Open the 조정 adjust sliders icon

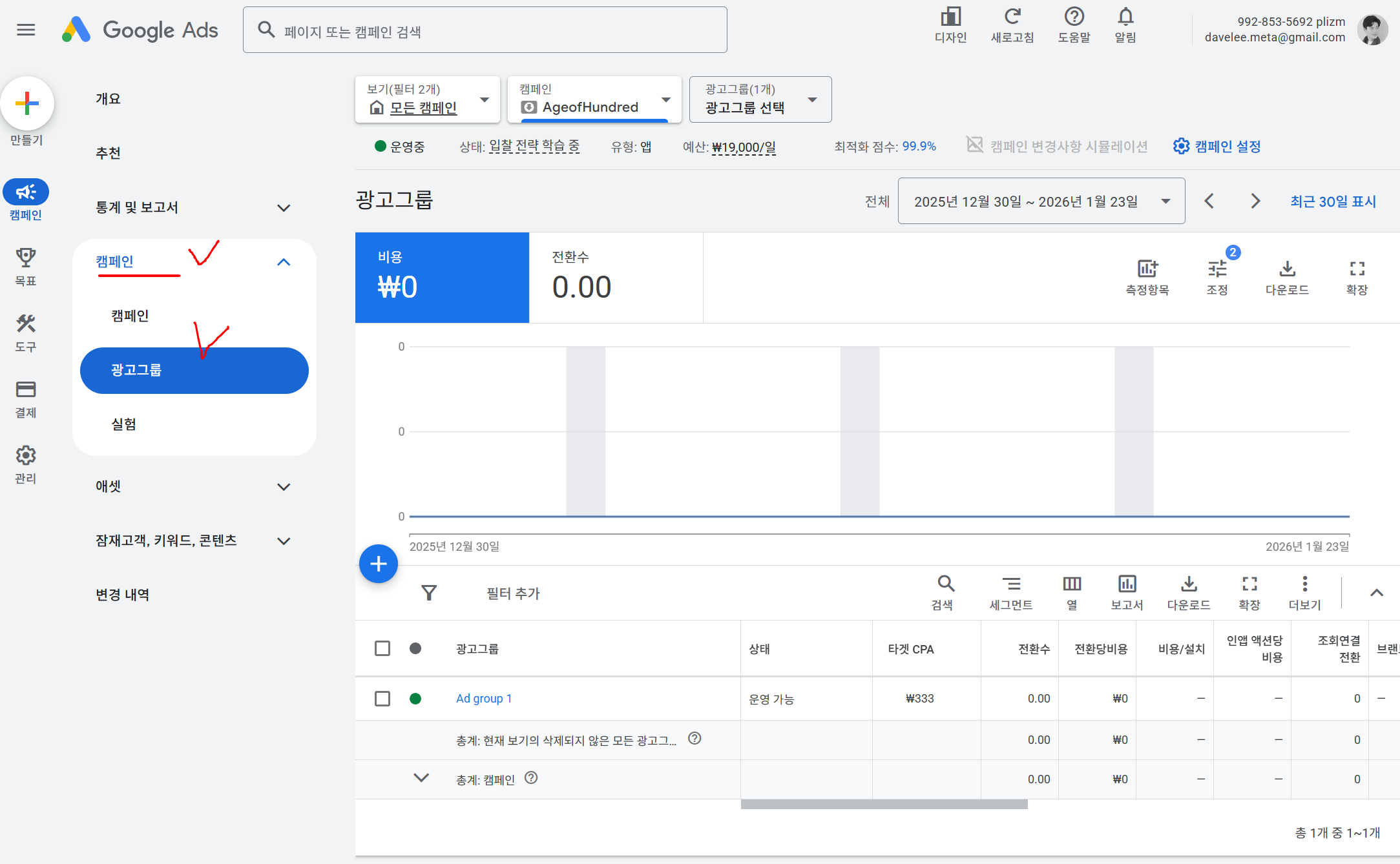[1217, 269]
